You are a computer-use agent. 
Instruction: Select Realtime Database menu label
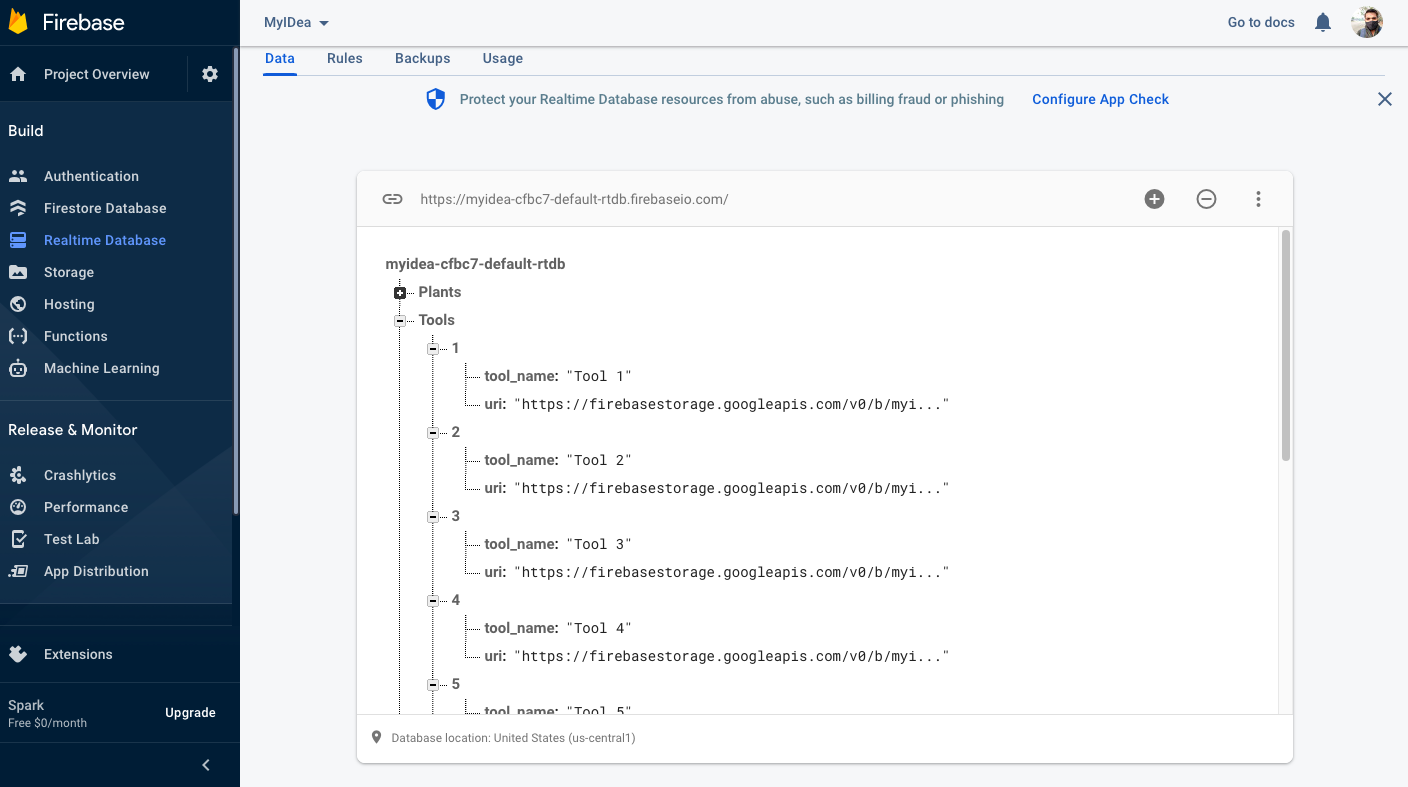coord(105,240)
